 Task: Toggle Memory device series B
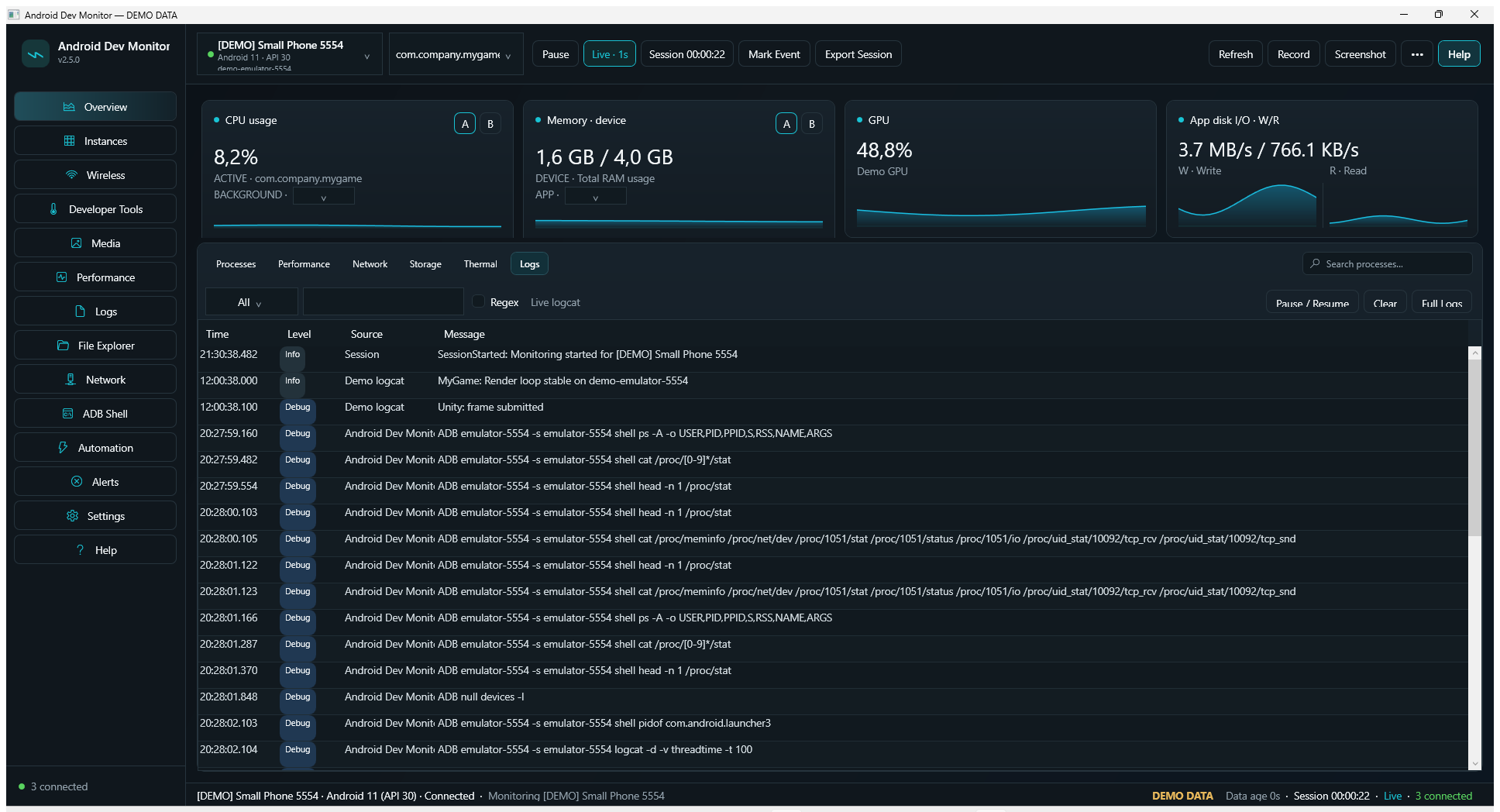tap(812, 124)
